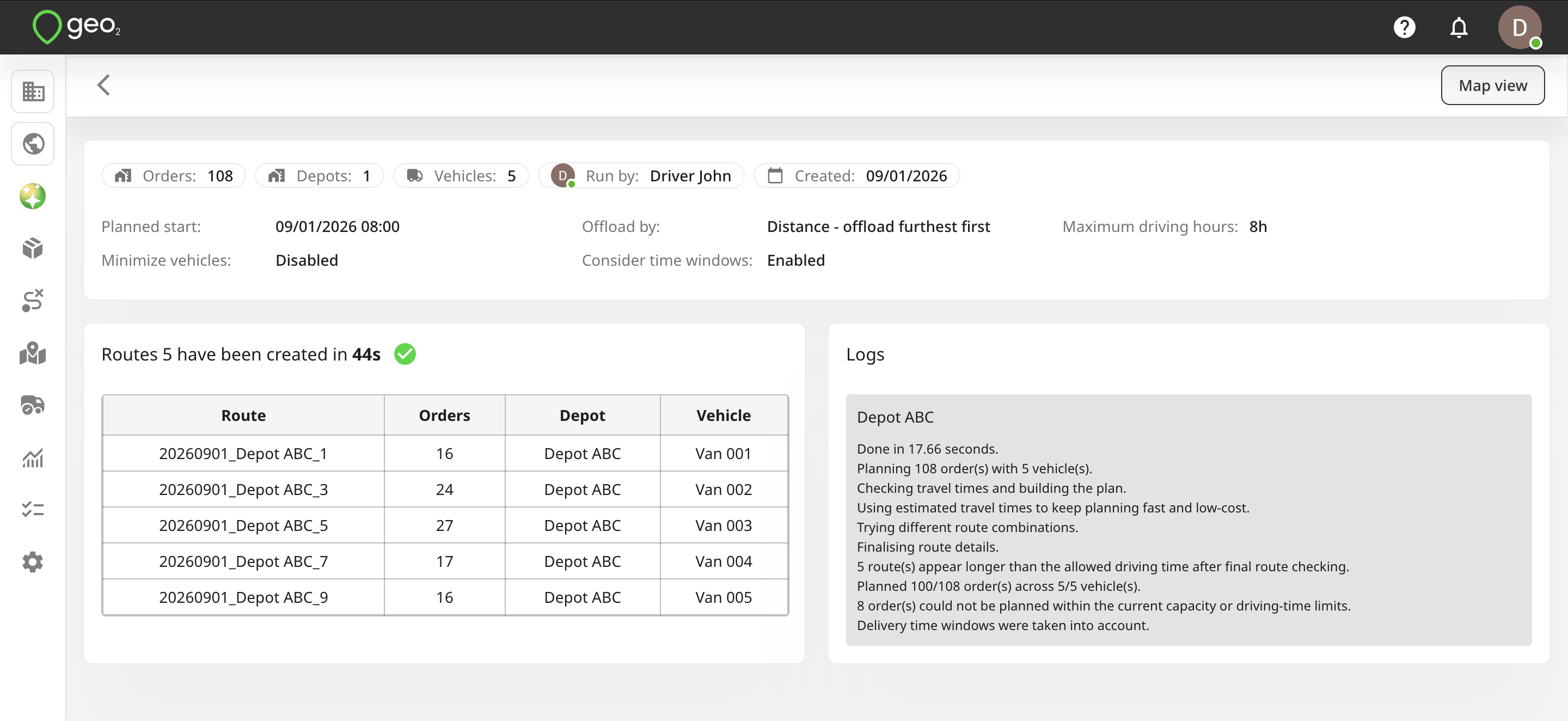Screen dimensions: 1568x721
Task: Click the Depot column header
Action: [x=583, y=416]
